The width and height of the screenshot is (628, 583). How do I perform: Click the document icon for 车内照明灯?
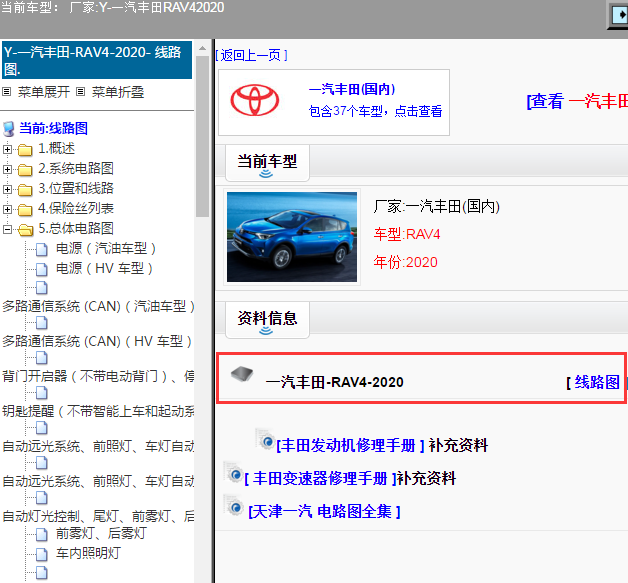(42, 554)
